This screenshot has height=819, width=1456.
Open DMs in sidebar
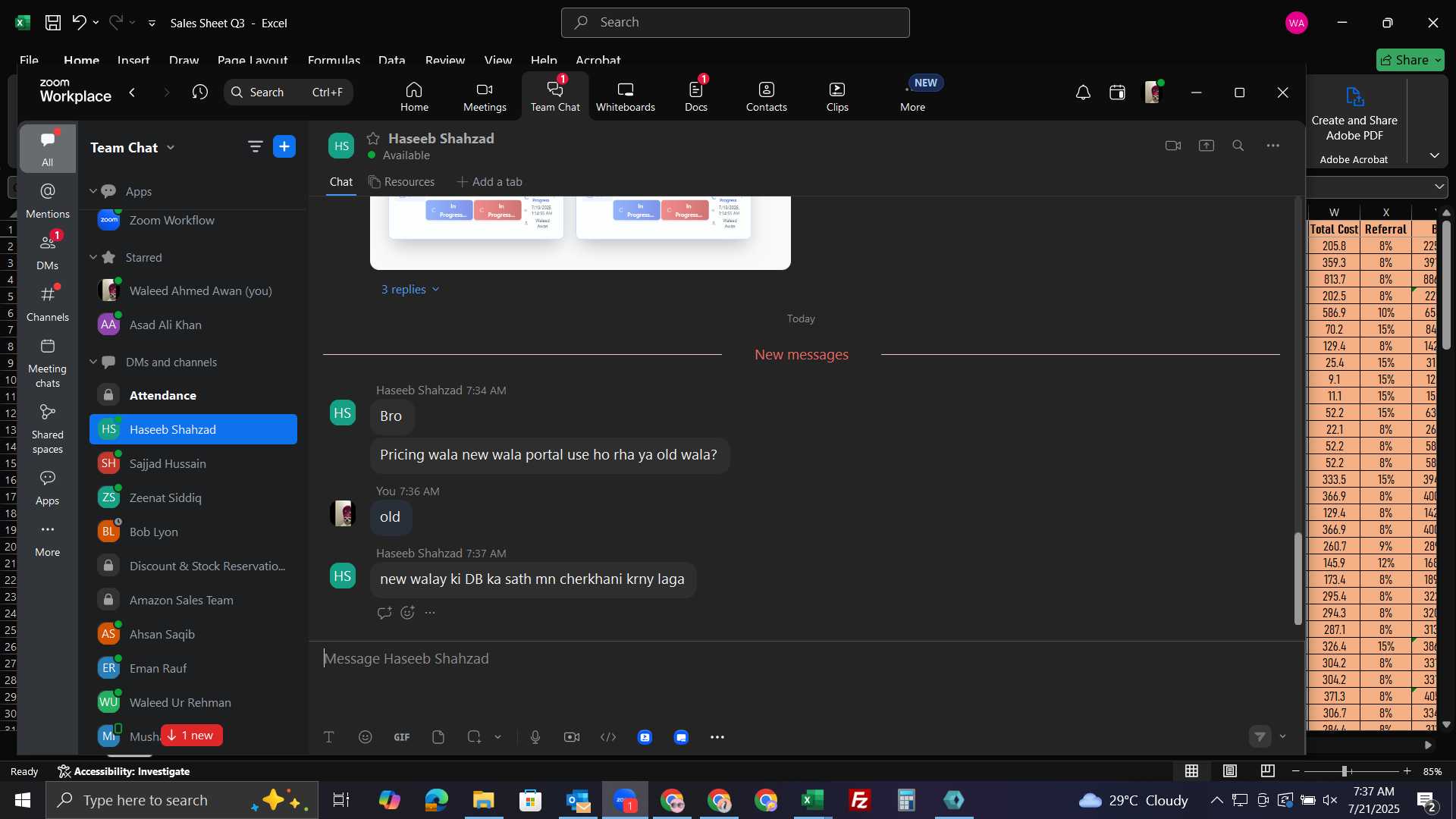coord(48,253)
